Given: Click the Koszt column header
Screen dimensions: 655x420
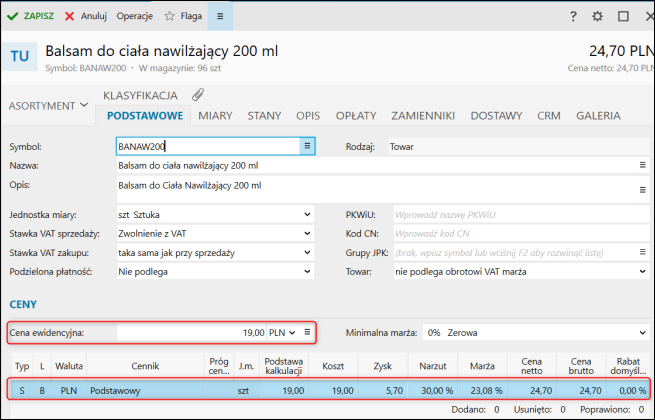Looking at the screenshot, I should (x=333, y=366).
